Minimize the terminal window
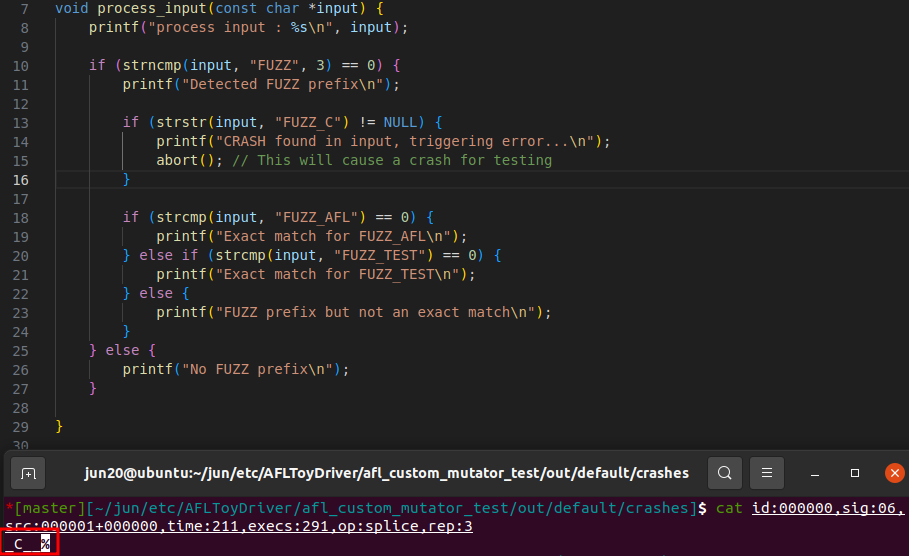Viewport: 909px width, 556px height. [x=815, y=474]
